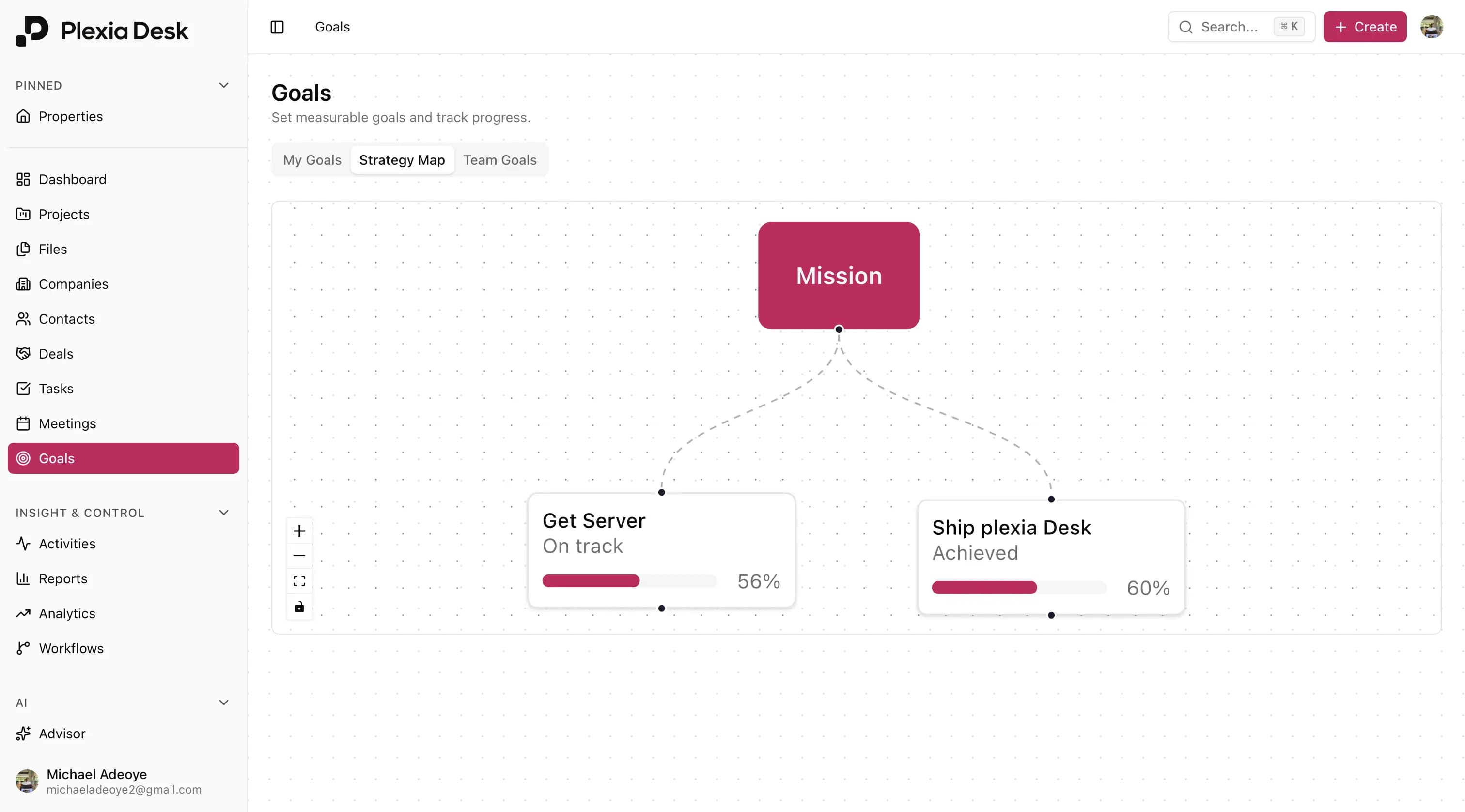Click the Create button
The width and height of the screenshot is (1465, 812).
click(1365, 27)
